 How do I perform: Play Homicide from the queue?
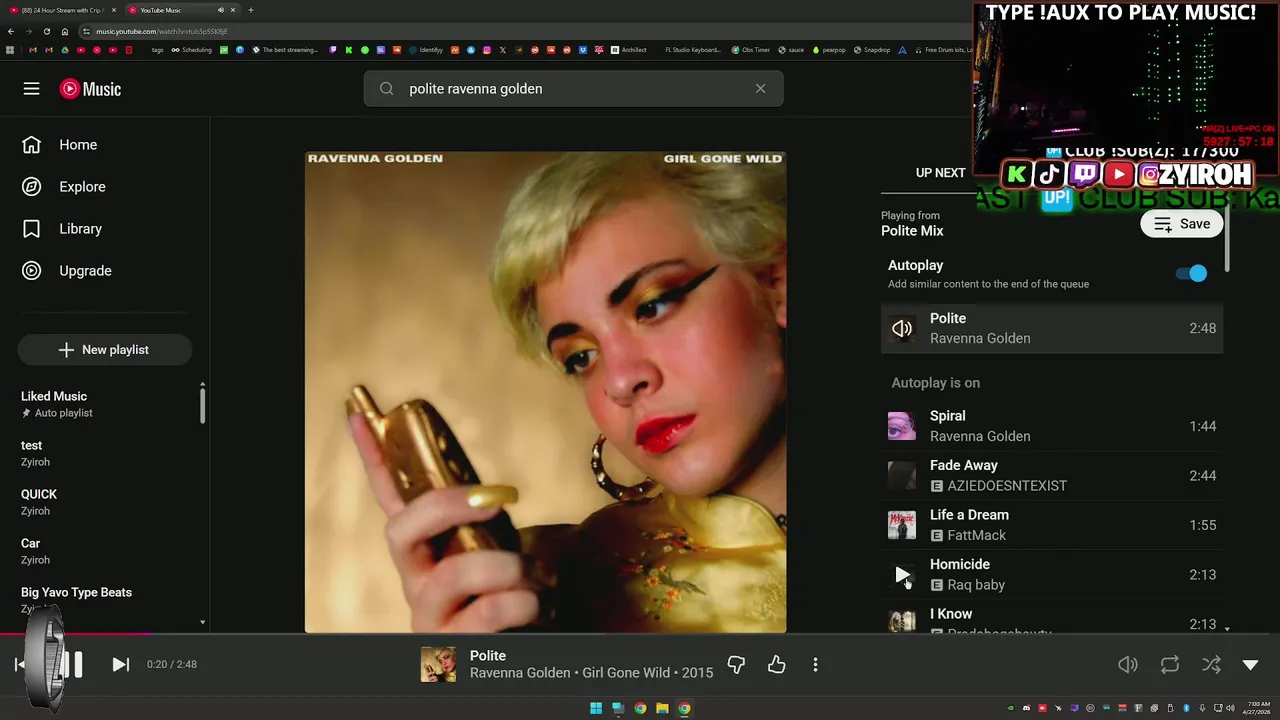tap(902, 575)
